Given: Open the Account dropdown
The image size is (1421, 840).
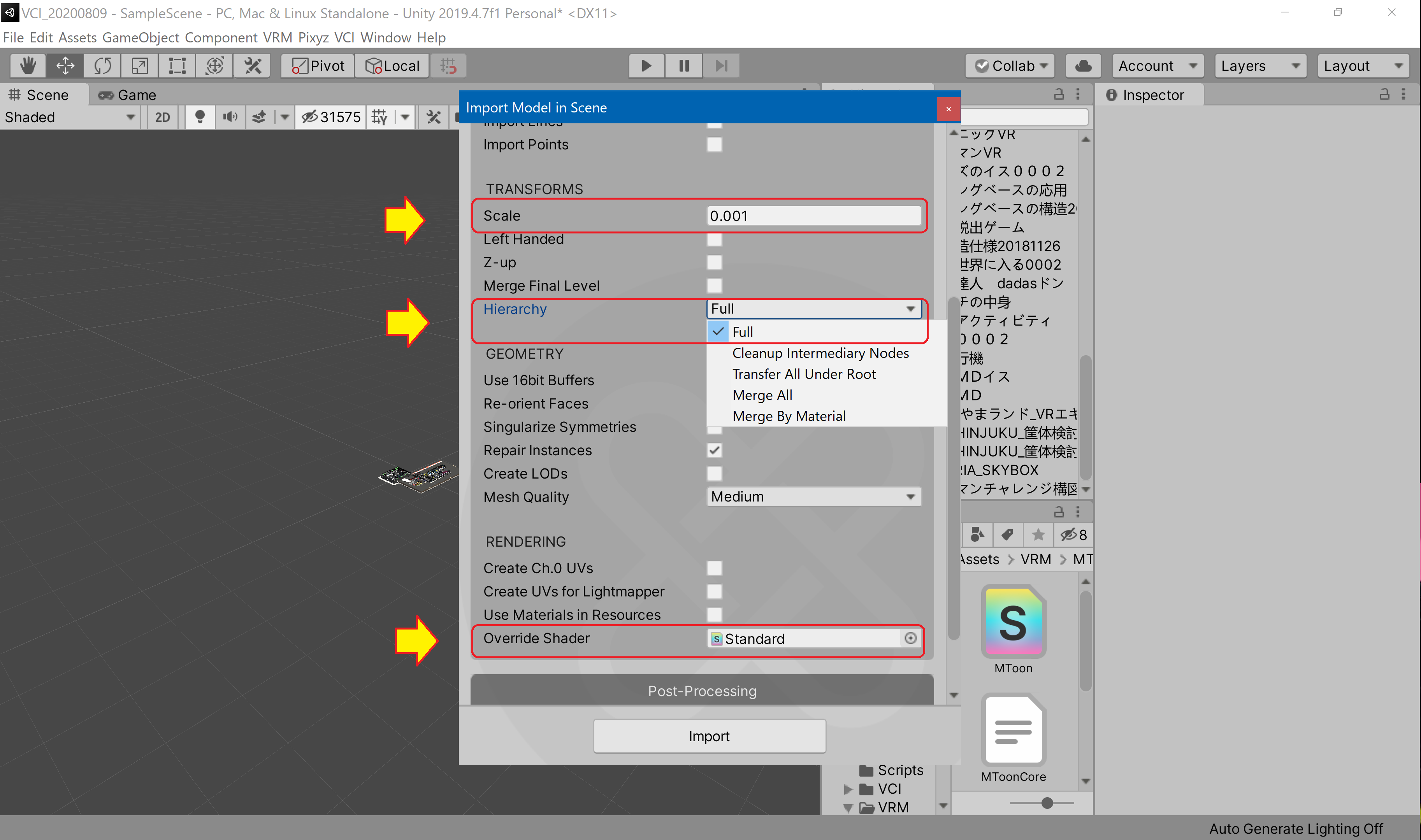Looking at the screenshot, I should [1158, 66].
